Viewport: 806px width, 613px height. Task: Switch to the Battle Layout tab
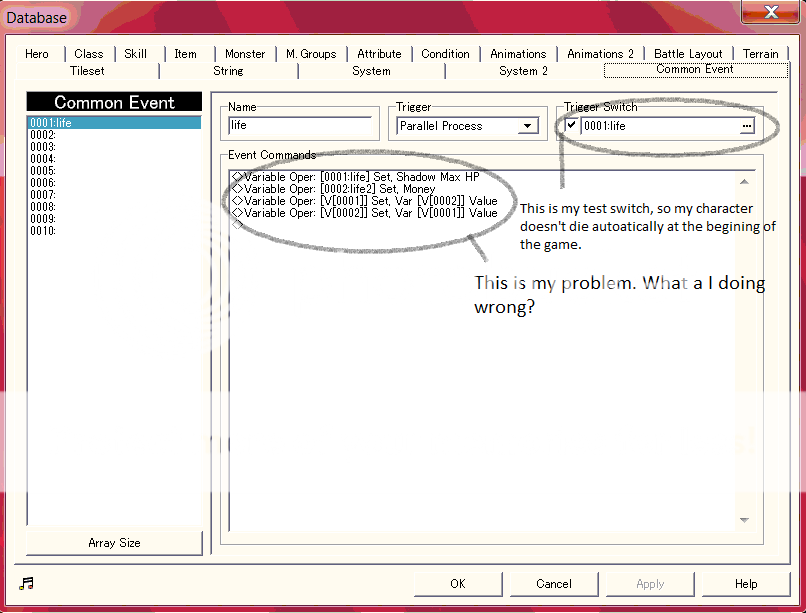[688, 54]
